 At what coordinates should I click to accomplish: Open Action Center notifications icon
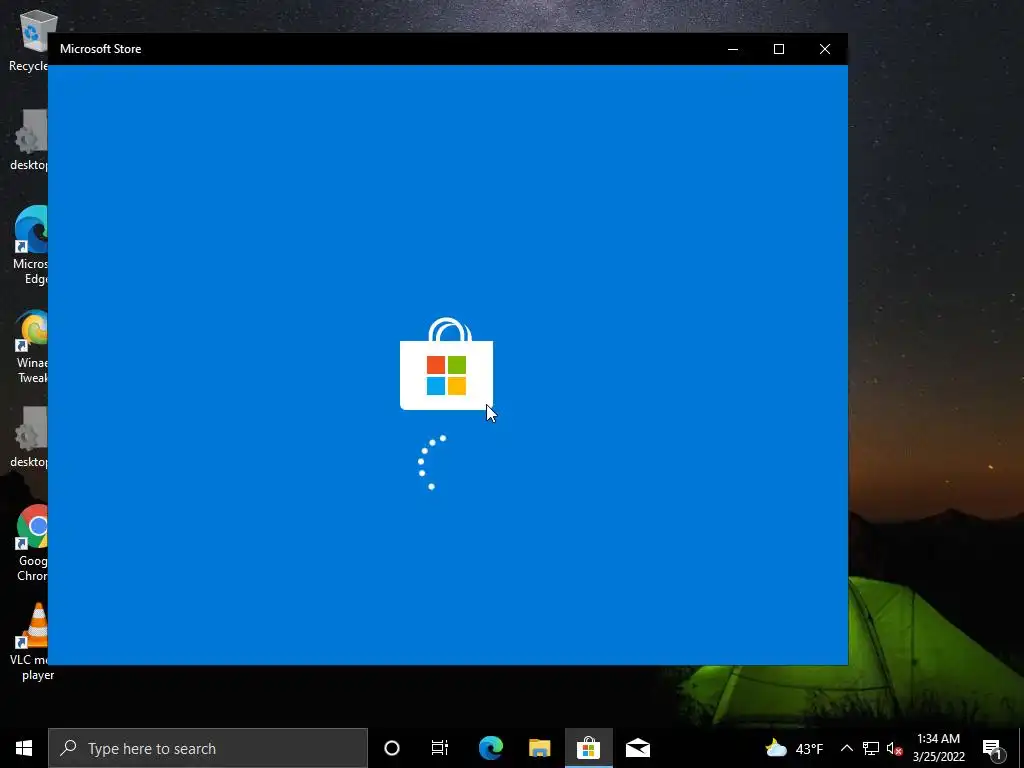point(992,748)
